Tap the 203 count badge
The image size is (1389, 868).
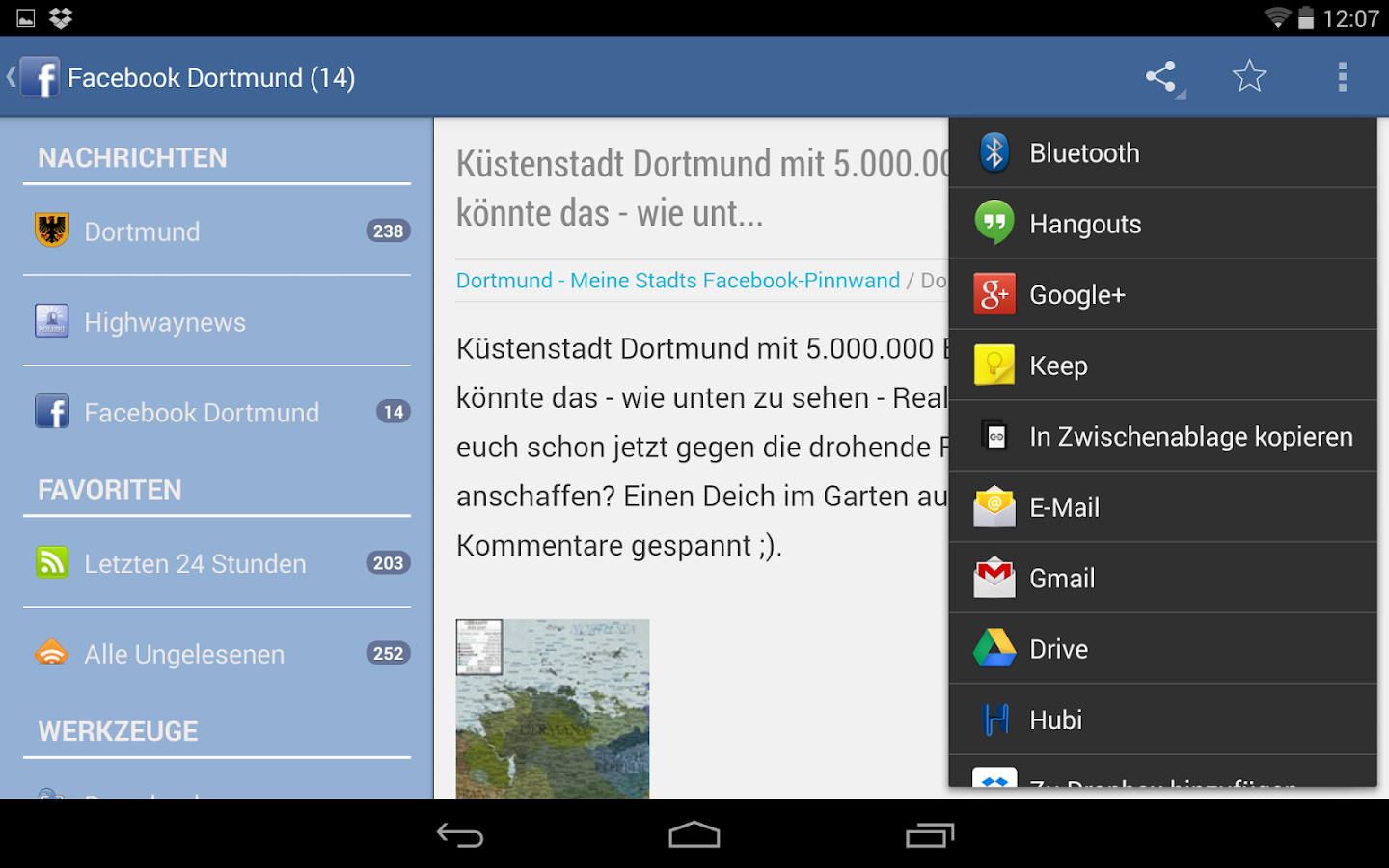click(388, 562)
